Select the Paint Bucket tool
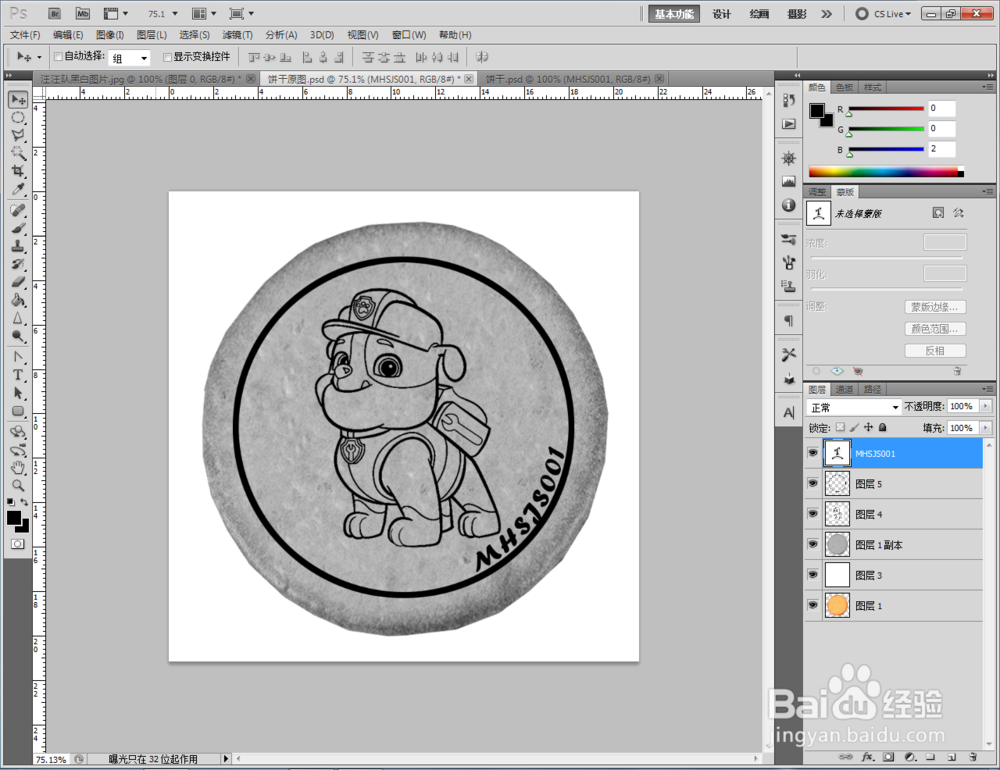Image resolution: width=1000 pixels, height=770 pixels. click(x=18, y=300)
